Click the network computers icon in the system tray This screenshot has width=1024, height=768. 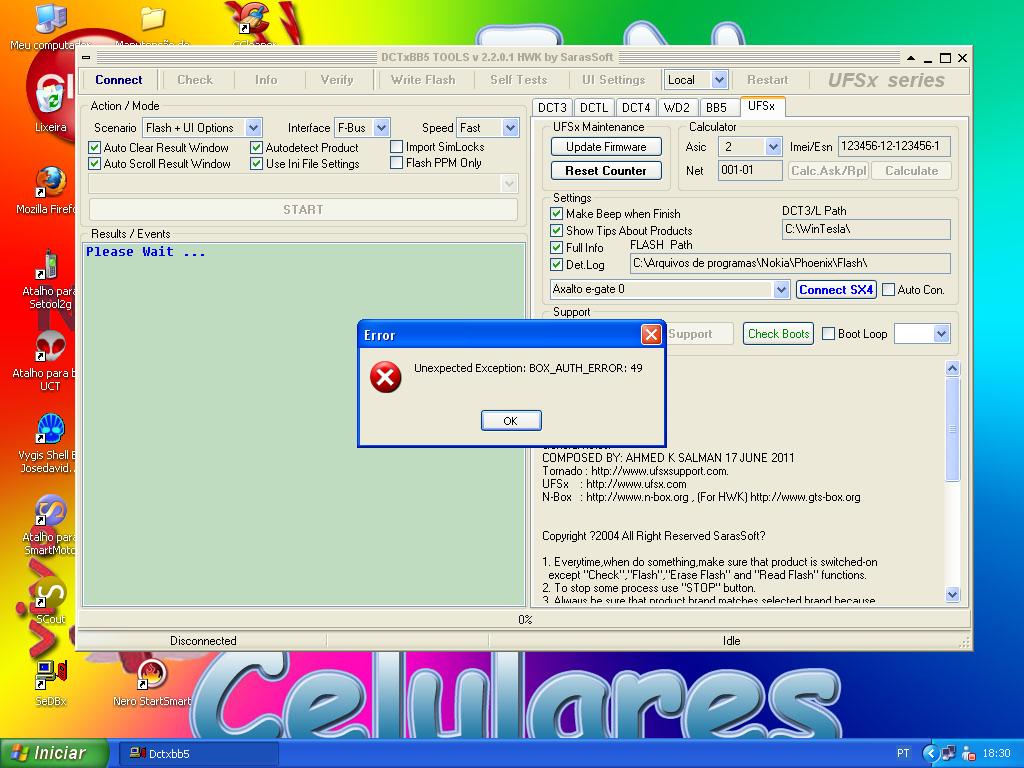tap(948, 753)
